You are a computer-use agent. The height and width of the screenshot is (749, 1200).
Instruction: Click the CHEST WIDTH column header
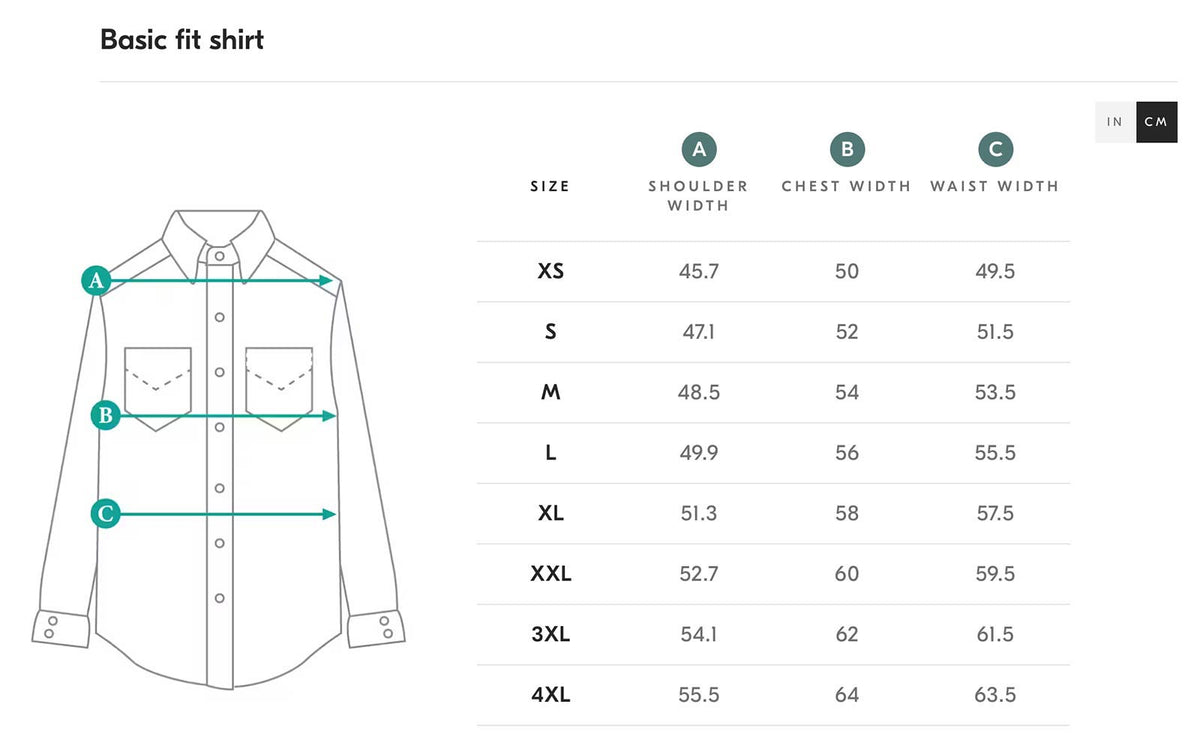coord(846,186)
